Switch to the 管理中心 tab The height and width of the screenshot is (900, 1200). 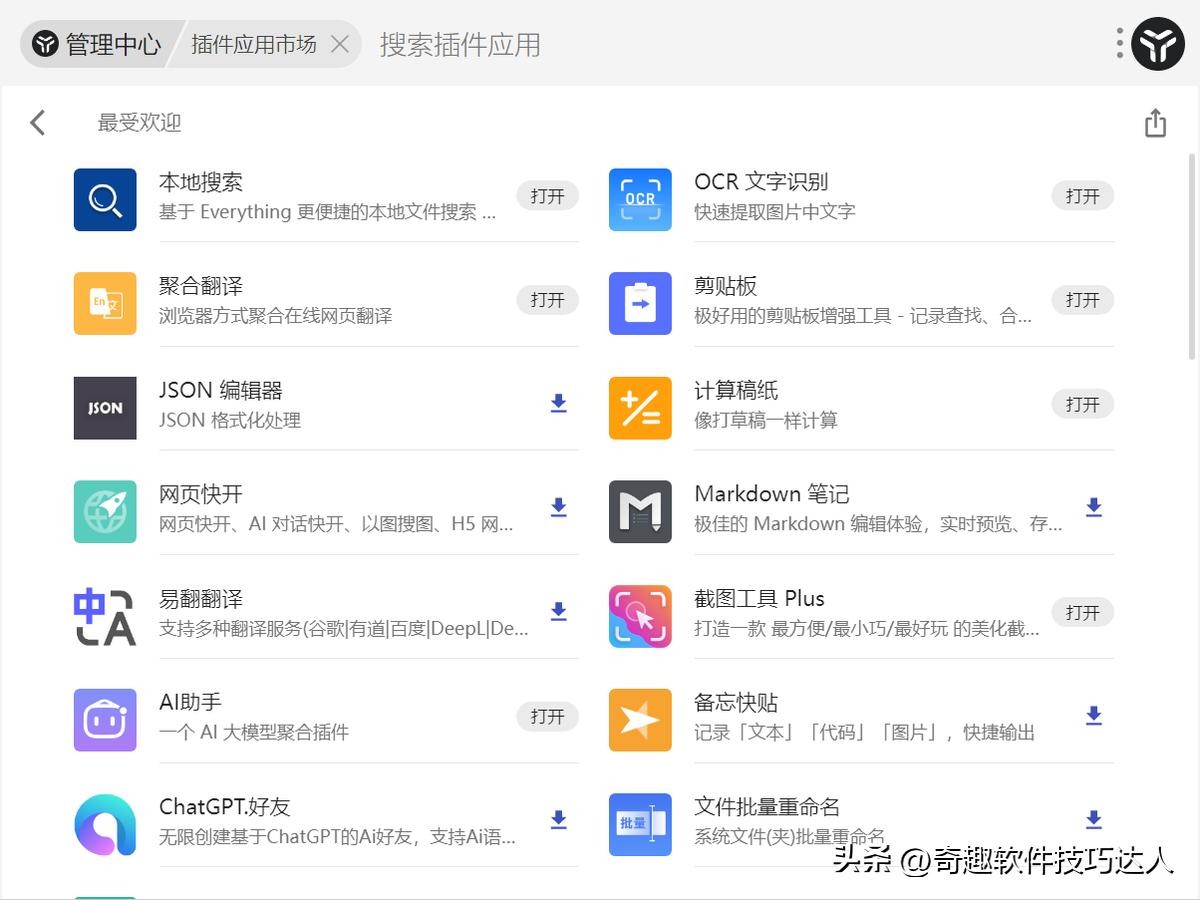pos(98,44)
